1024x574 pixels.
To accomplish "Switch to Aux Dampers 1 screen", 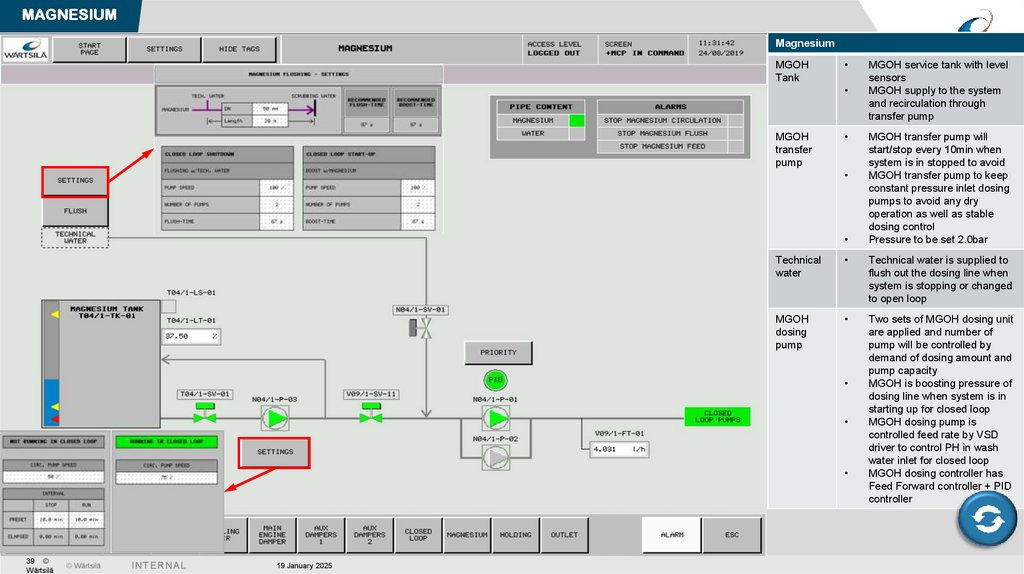I will (321, 535).
